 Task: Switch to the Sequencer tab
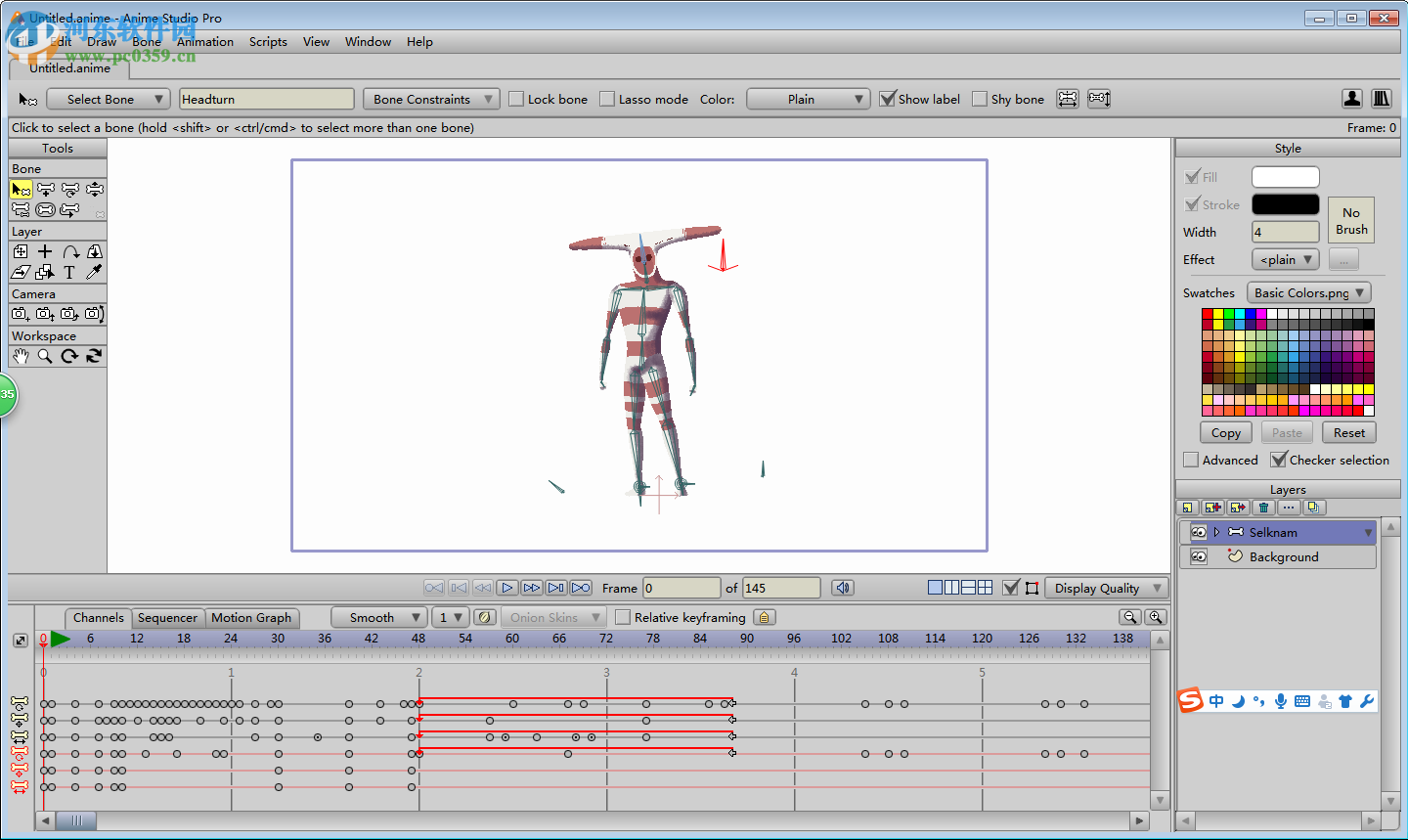[167, 618]
